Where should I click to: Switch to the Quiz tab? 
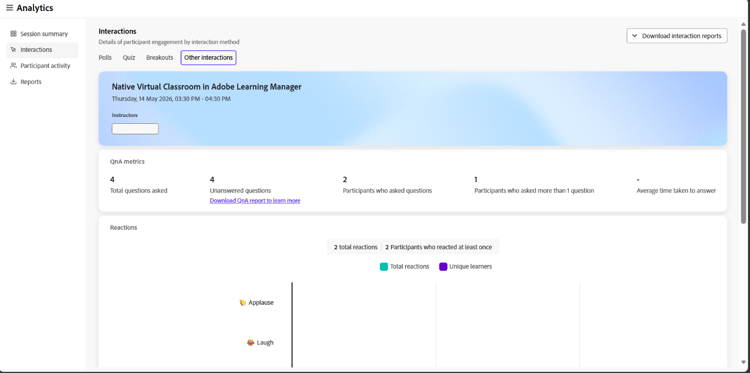[x=129, y=57]
